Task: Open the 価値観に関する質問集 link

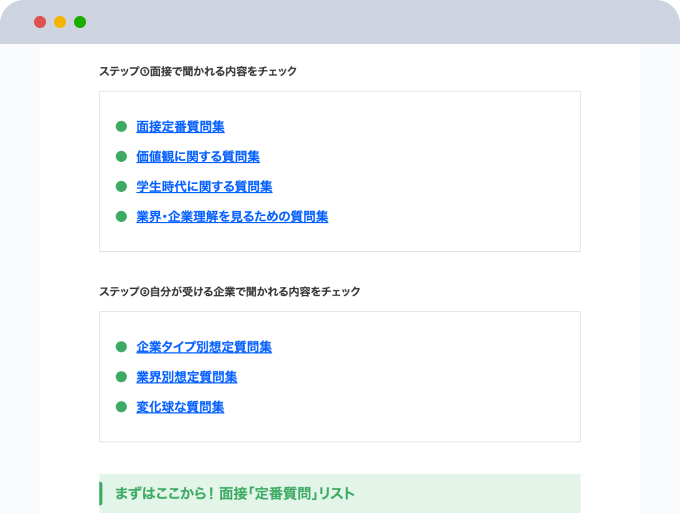Action: [198, 157]
